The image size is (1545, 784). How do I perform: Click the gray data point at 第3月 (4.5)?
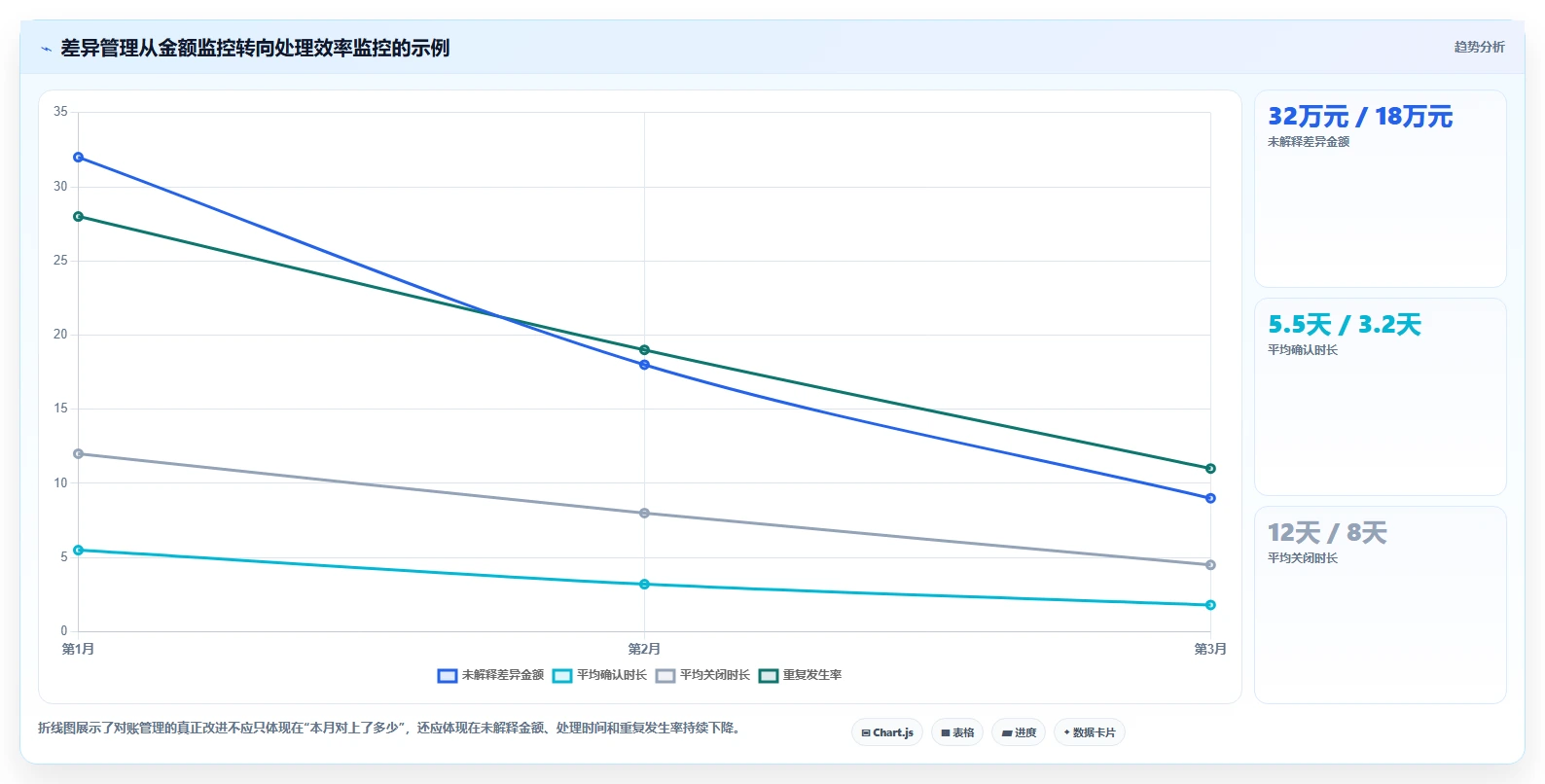pos(1210,565)
